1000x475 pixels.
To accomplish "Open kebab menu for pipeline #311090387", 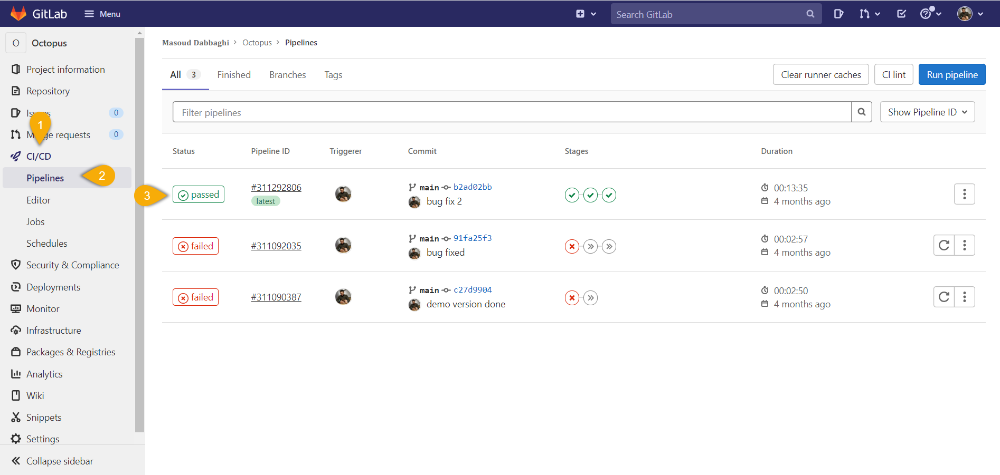I will coord(964,296).
